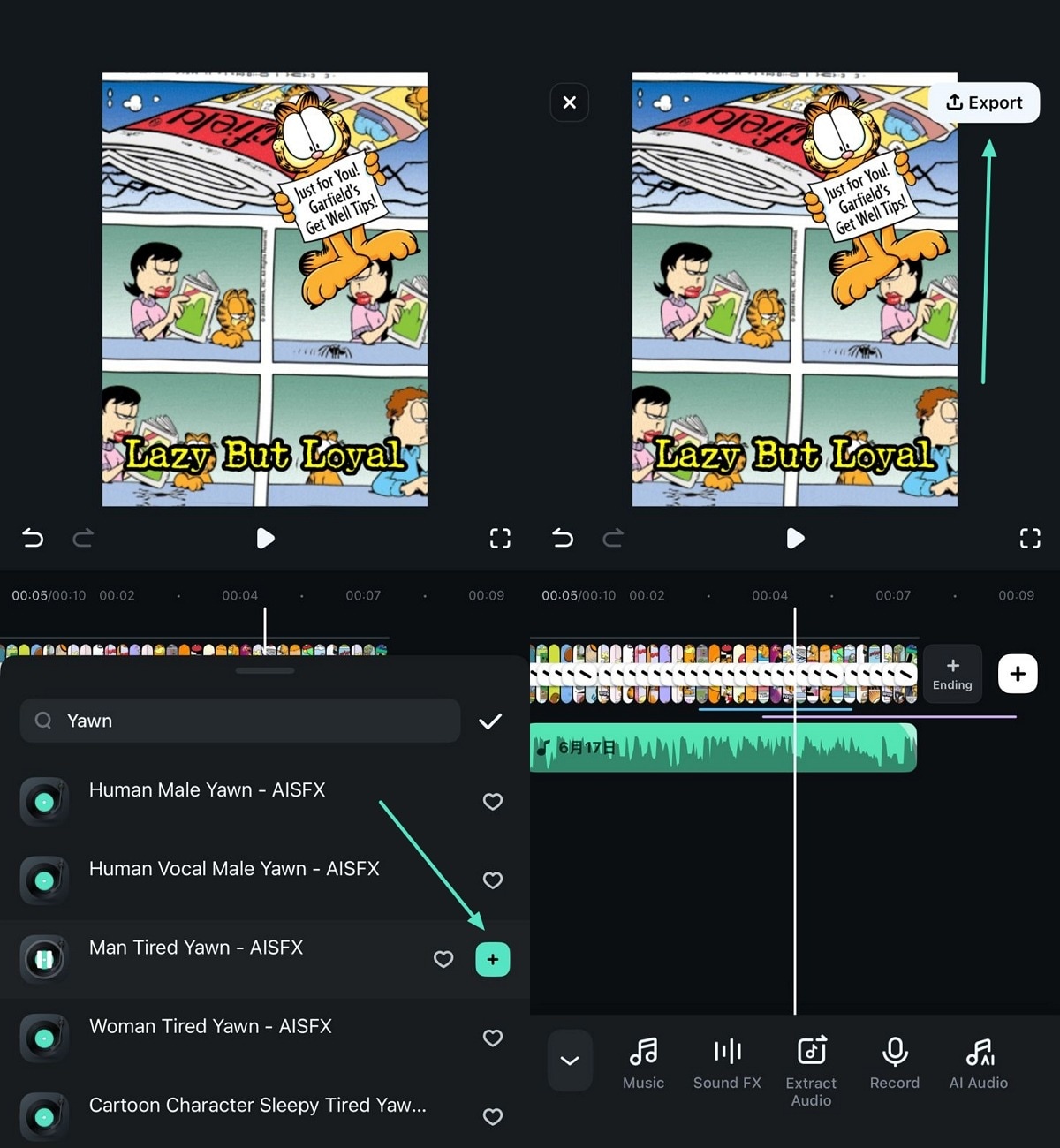Tap the 00:05/00:10 time counter in the sound search screen
Viewport: 1060px width, 1148px height.
click(49, 595)
